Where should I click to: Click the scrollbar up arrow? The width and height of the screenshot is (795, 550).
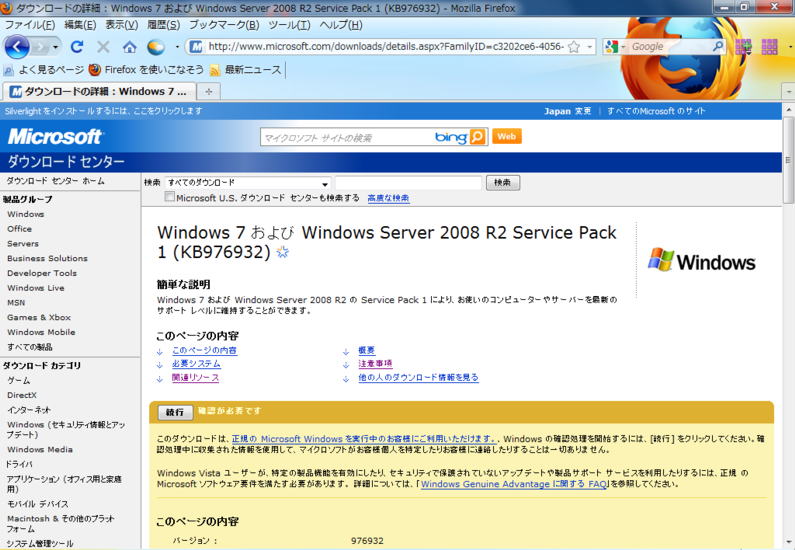coord(788,109)
